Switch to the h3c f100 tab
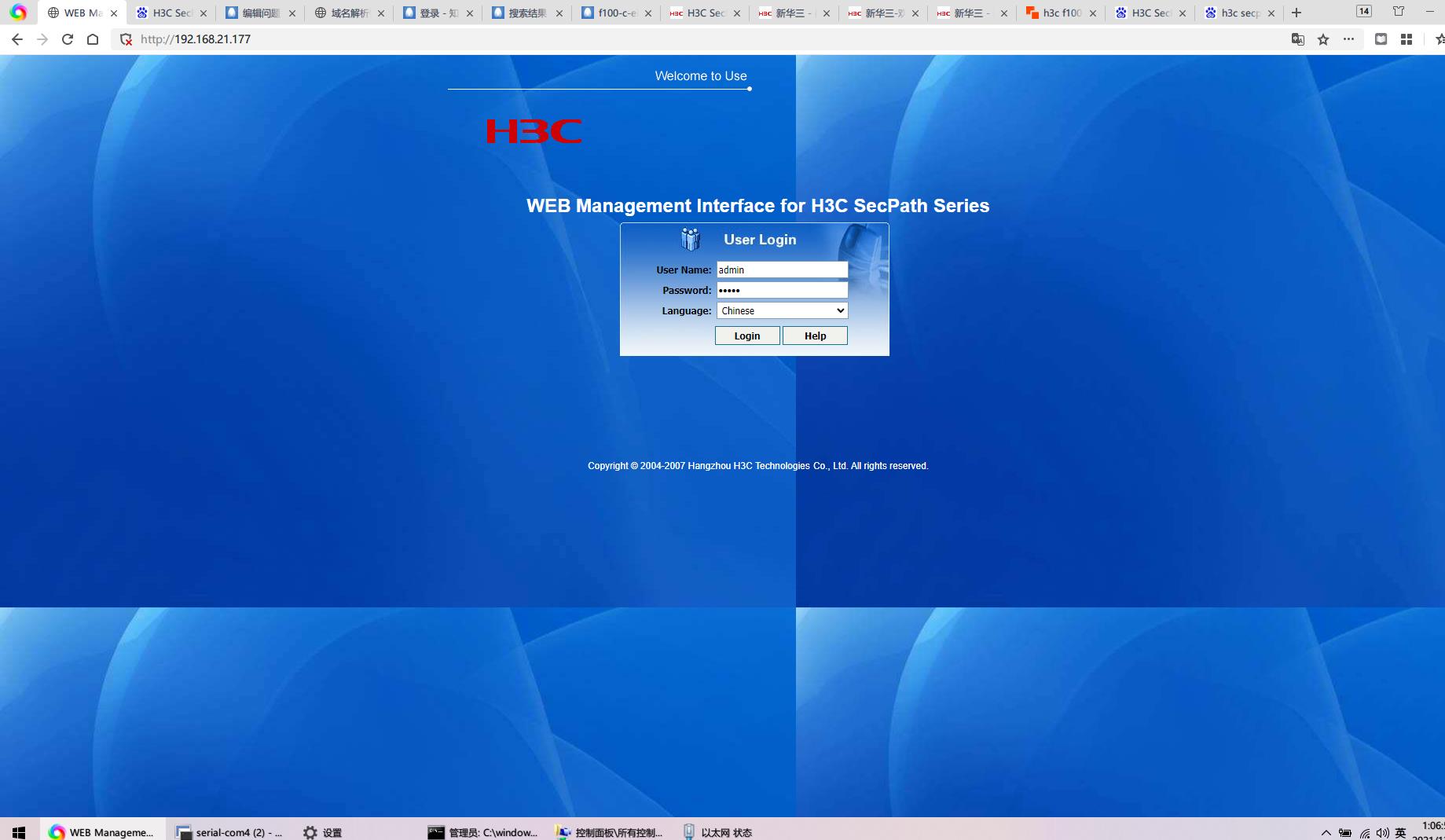The height and width of the screenshot is (840, 1445). tap(1060, 13)
